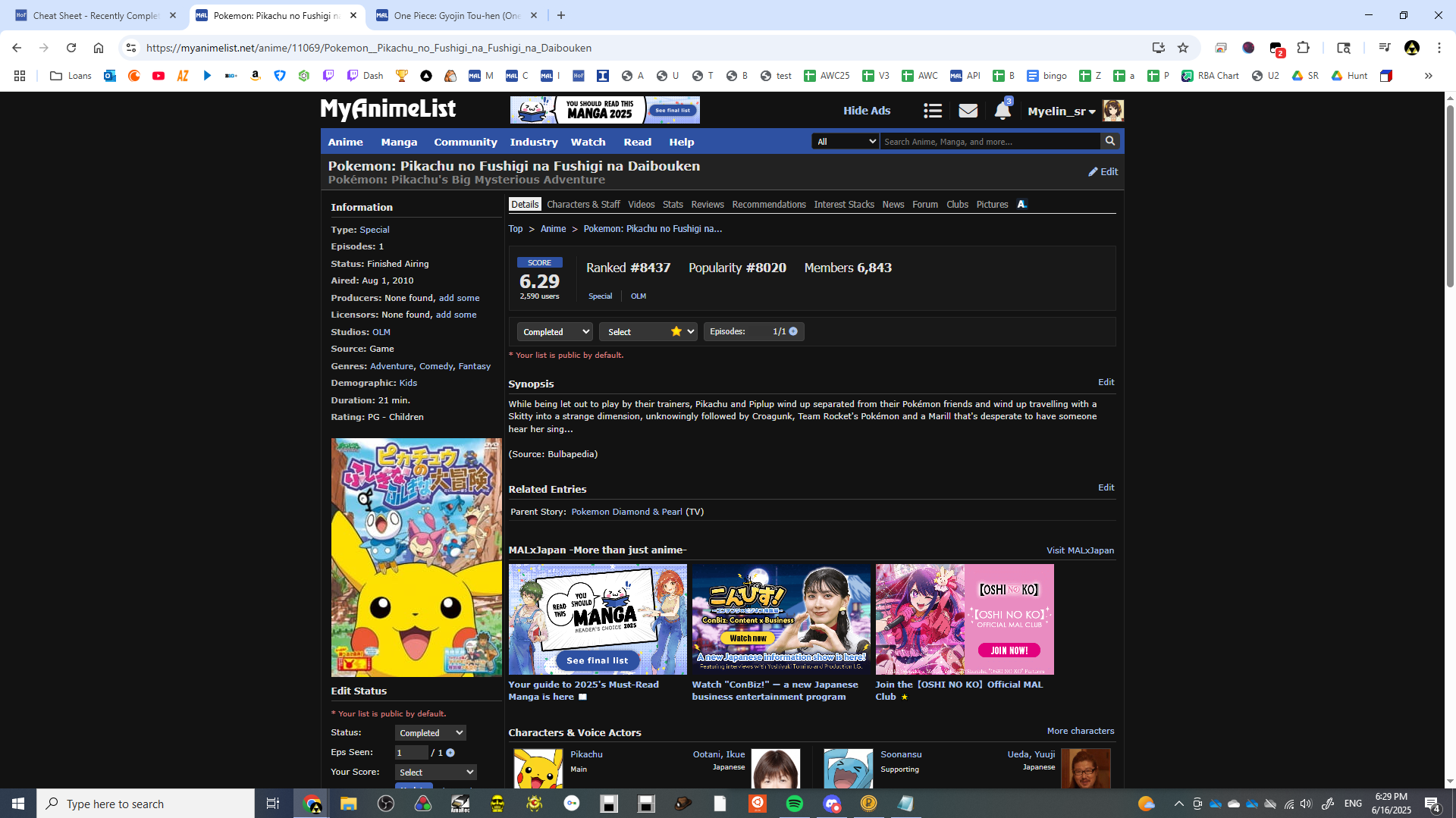This screenshot has width=1456, height=818.
Task: Open the Manga menu
Action: [x=399, y=142]
